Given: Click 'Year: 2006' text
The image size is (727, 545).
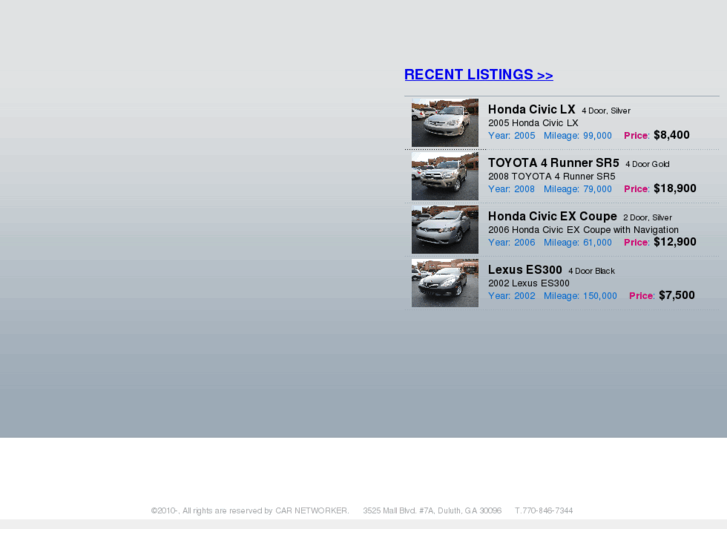Looking at the screenshot, I should [x=511, y=242].
